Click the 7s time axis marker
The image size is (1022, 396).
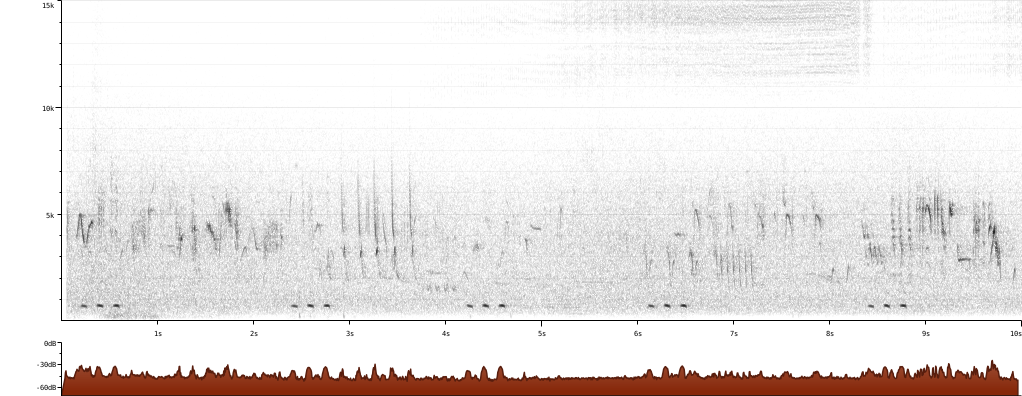pyautogui.click(x=734, y=333)
